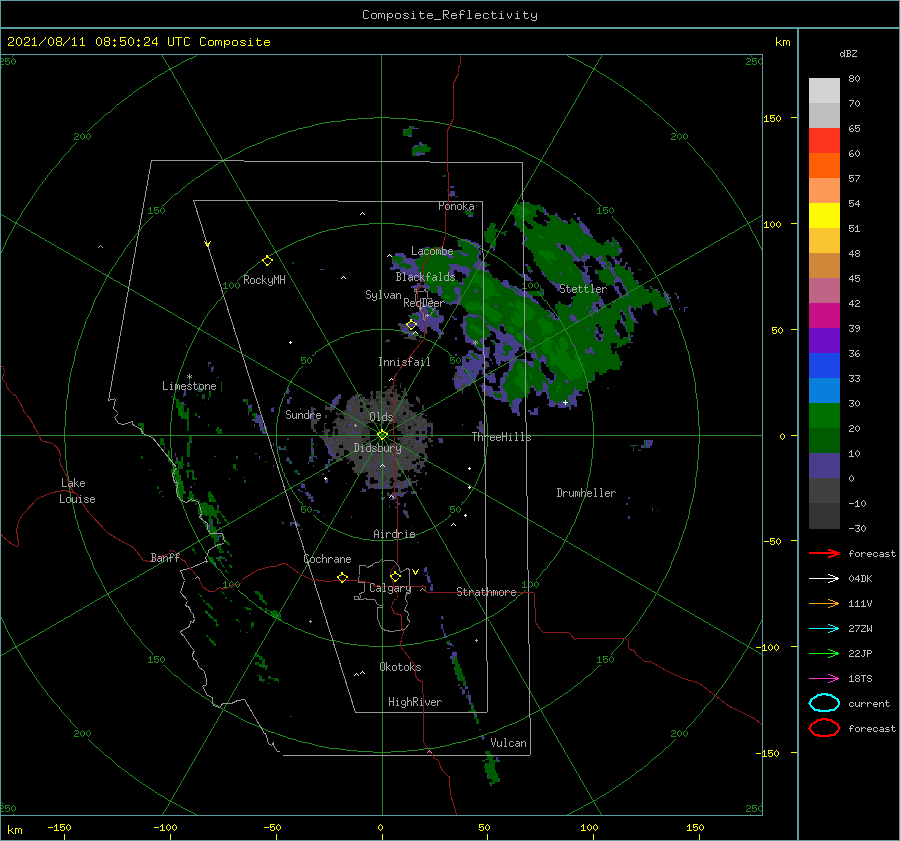Click the yellow km label at top right
900x841 pixels.
pos(782,42)
